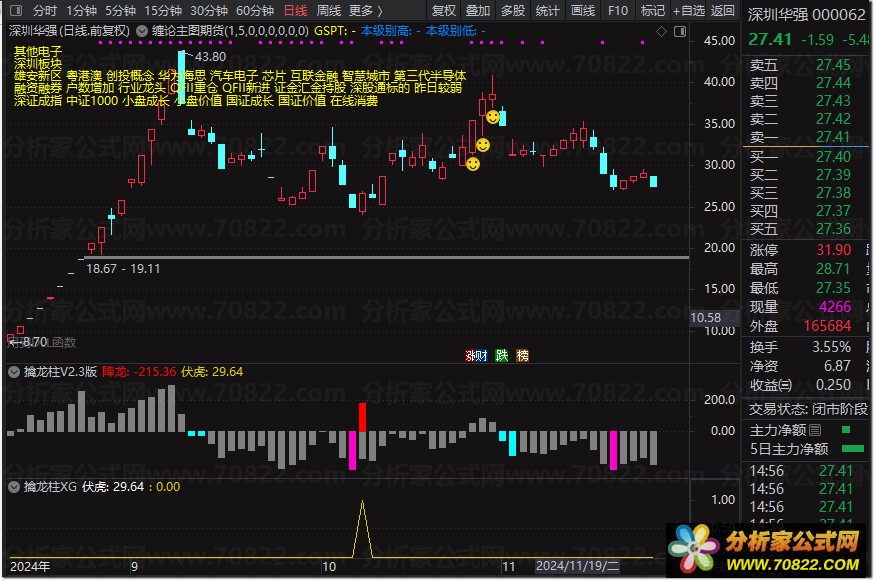This screenshot has width=876, height=581.
Task: Click the 第三代半导体 concept tag
Action: 430,76
